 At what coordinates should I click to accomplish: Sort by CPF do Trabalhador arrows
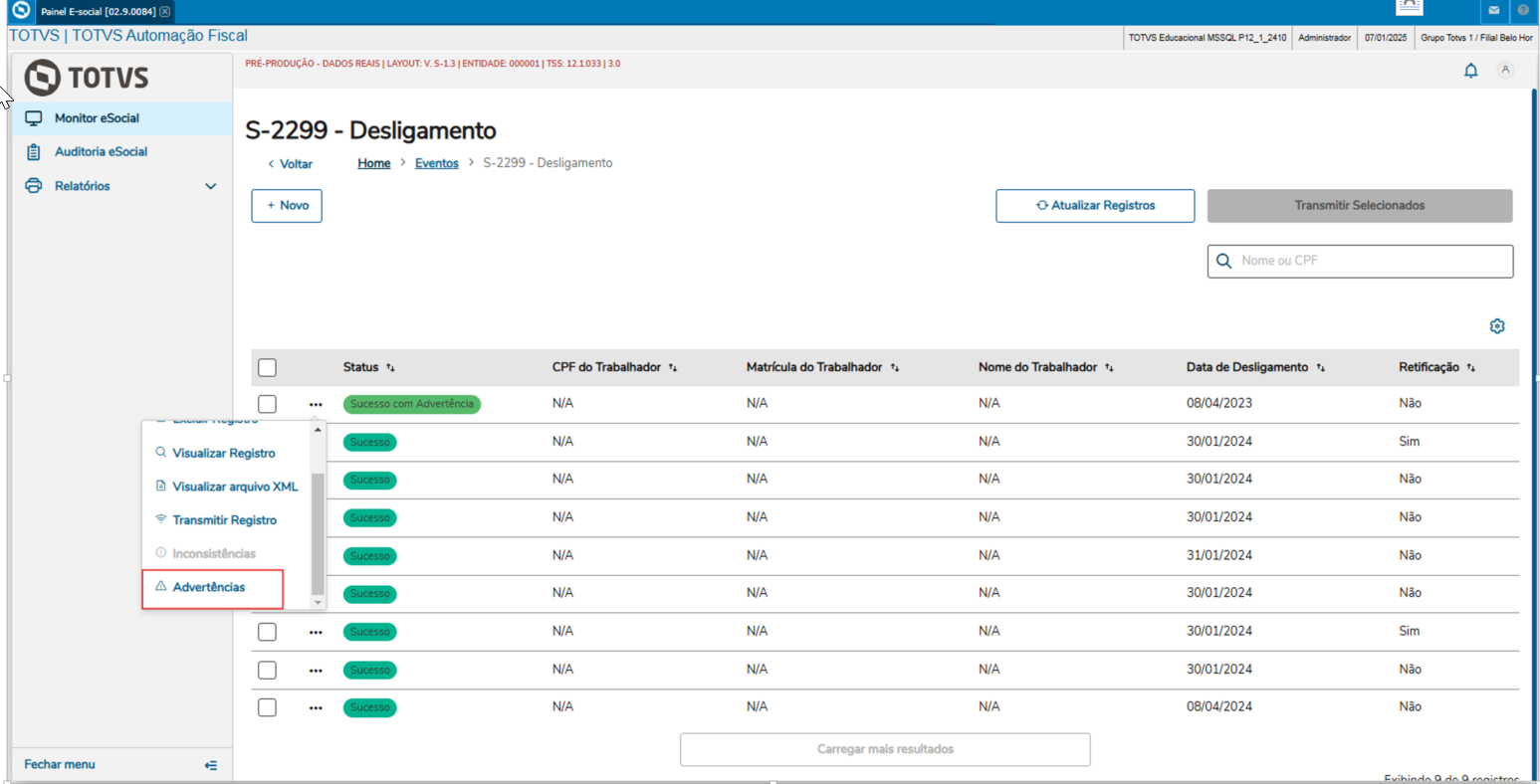click(x=673, y=368)
